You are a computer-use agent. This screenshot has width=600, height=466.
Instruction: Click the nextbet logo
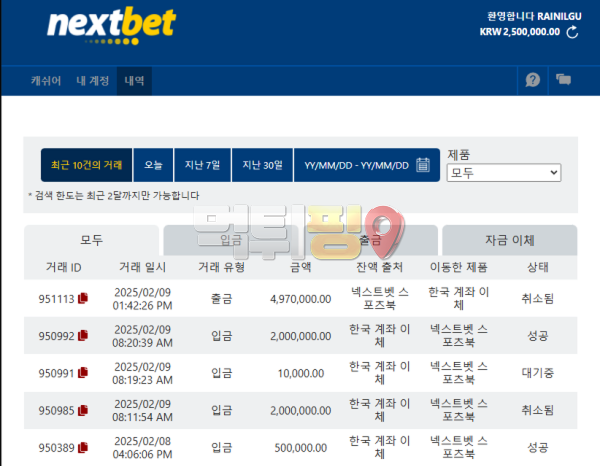111,26
